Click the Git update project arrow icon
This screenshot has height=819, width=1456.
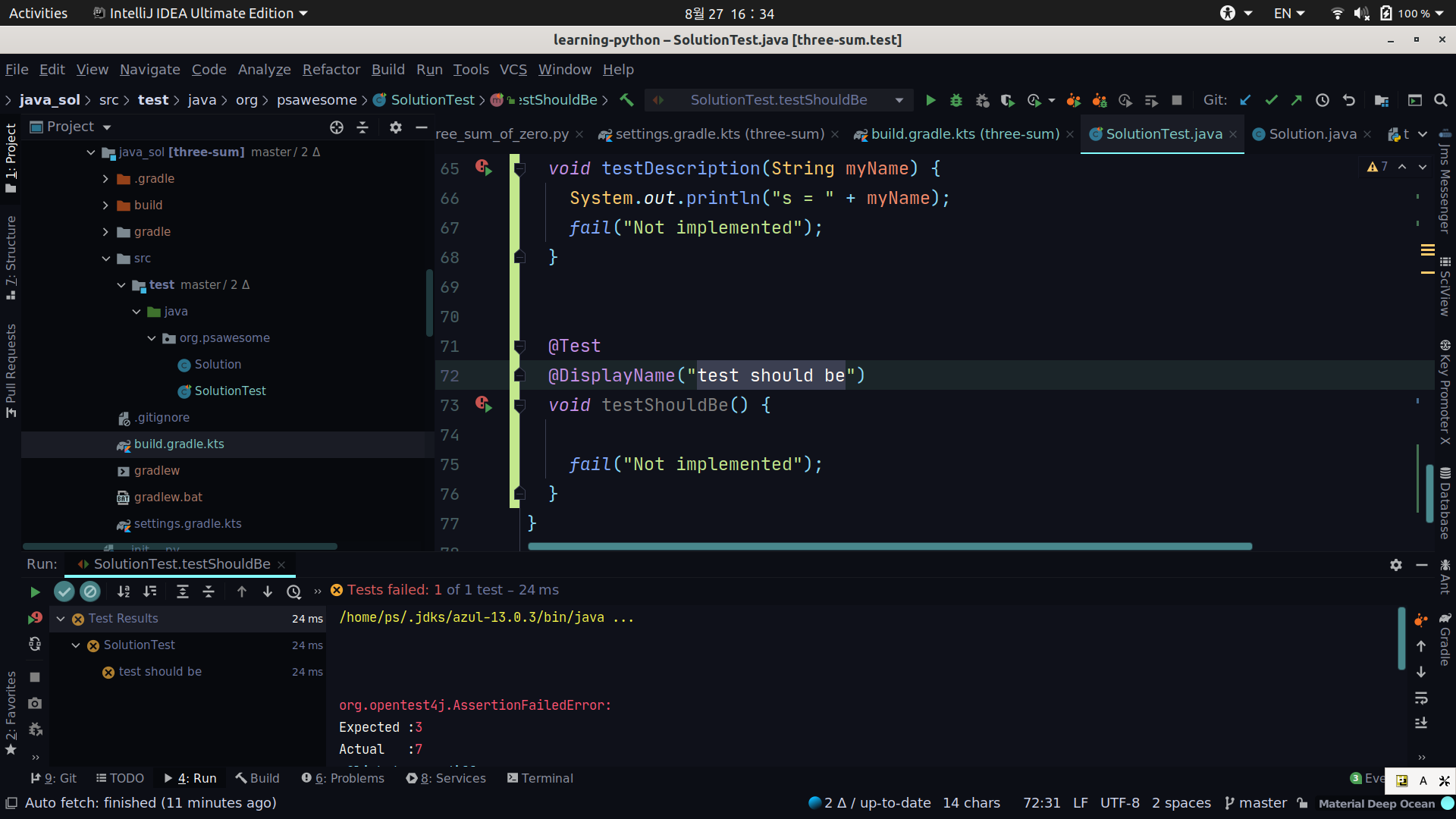[x=1245, y=100]
